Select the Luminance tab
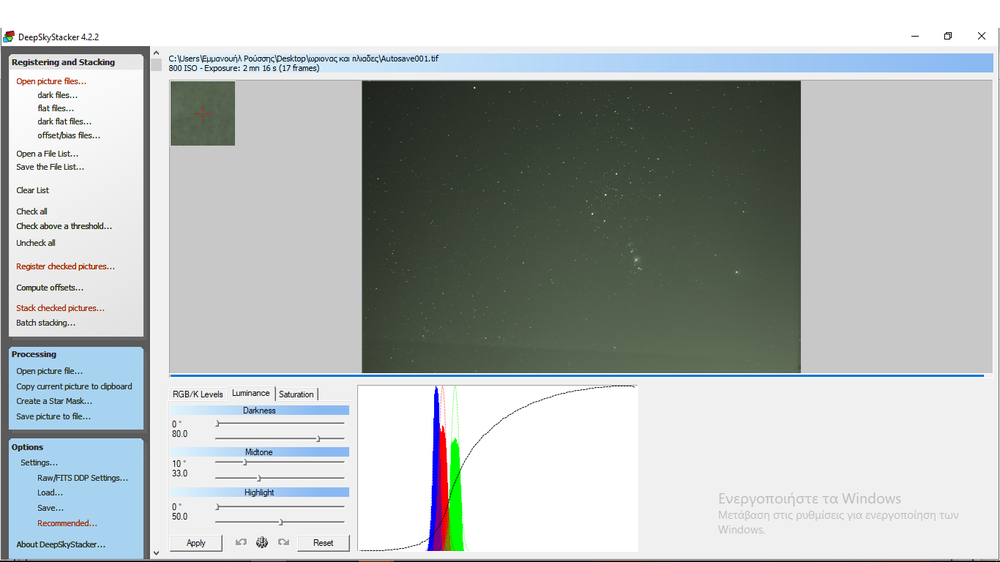Viewport: 1000px width, 562px height. (251, 393)
